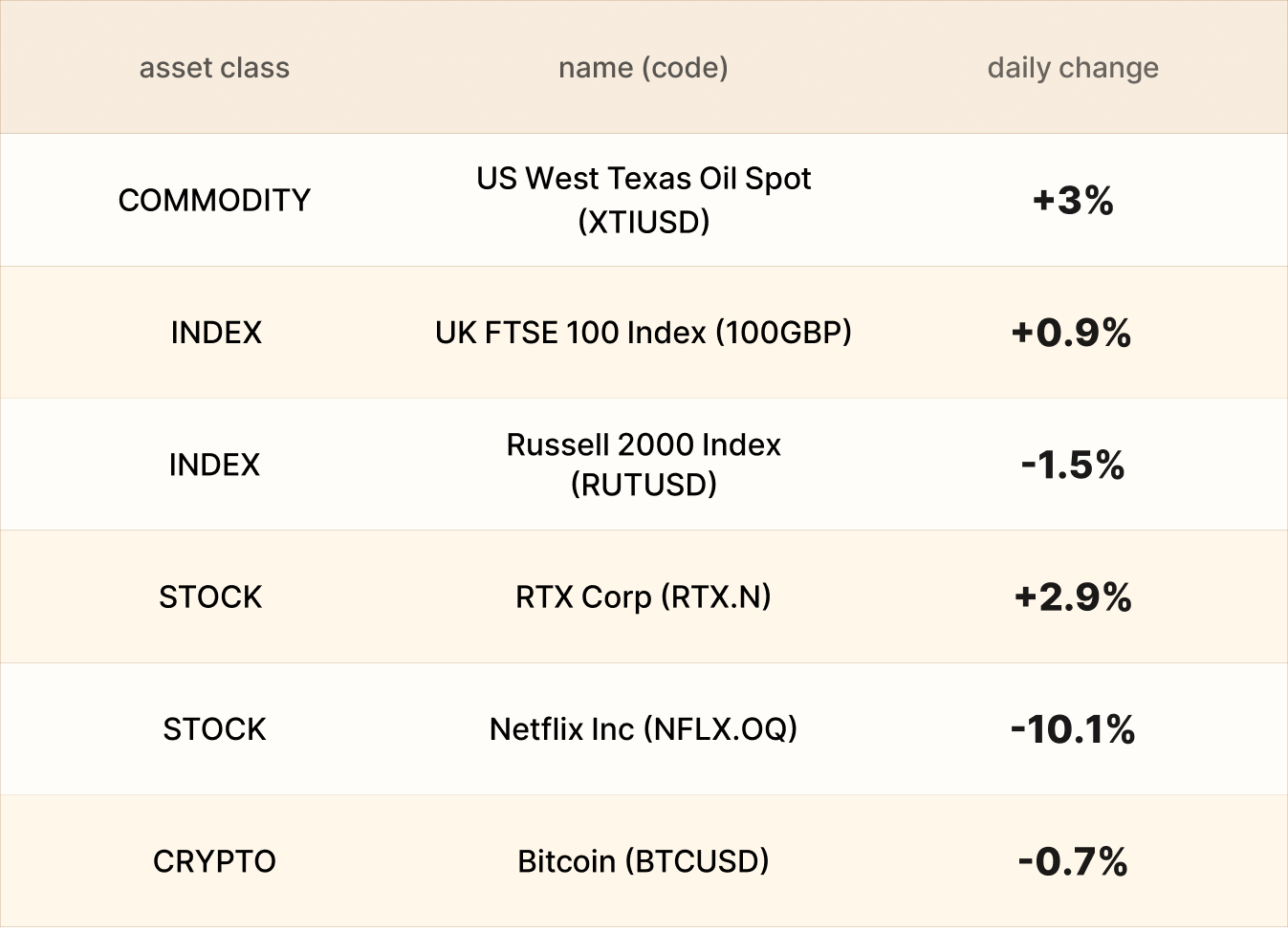Click the +0.9% daily change value
1288x932 pixels.
[x=1072, y=333]
